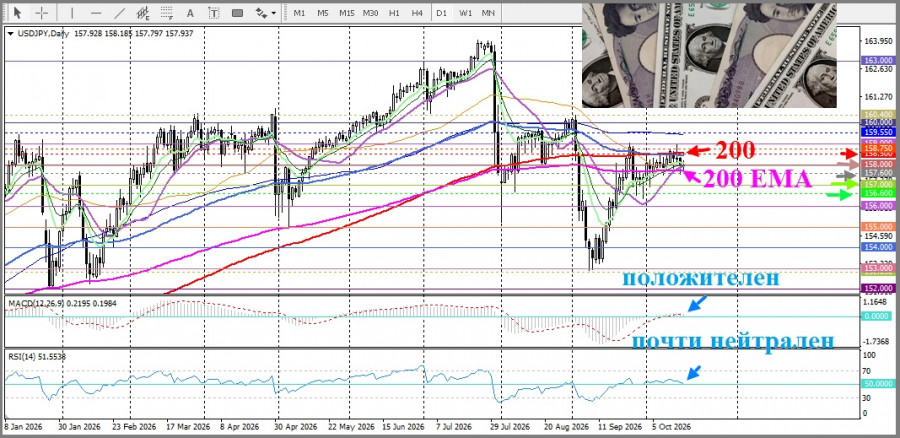Screen dimensions: 900x438
Task: Switch chart to H4 timeframe
Action: coord(417,12)
